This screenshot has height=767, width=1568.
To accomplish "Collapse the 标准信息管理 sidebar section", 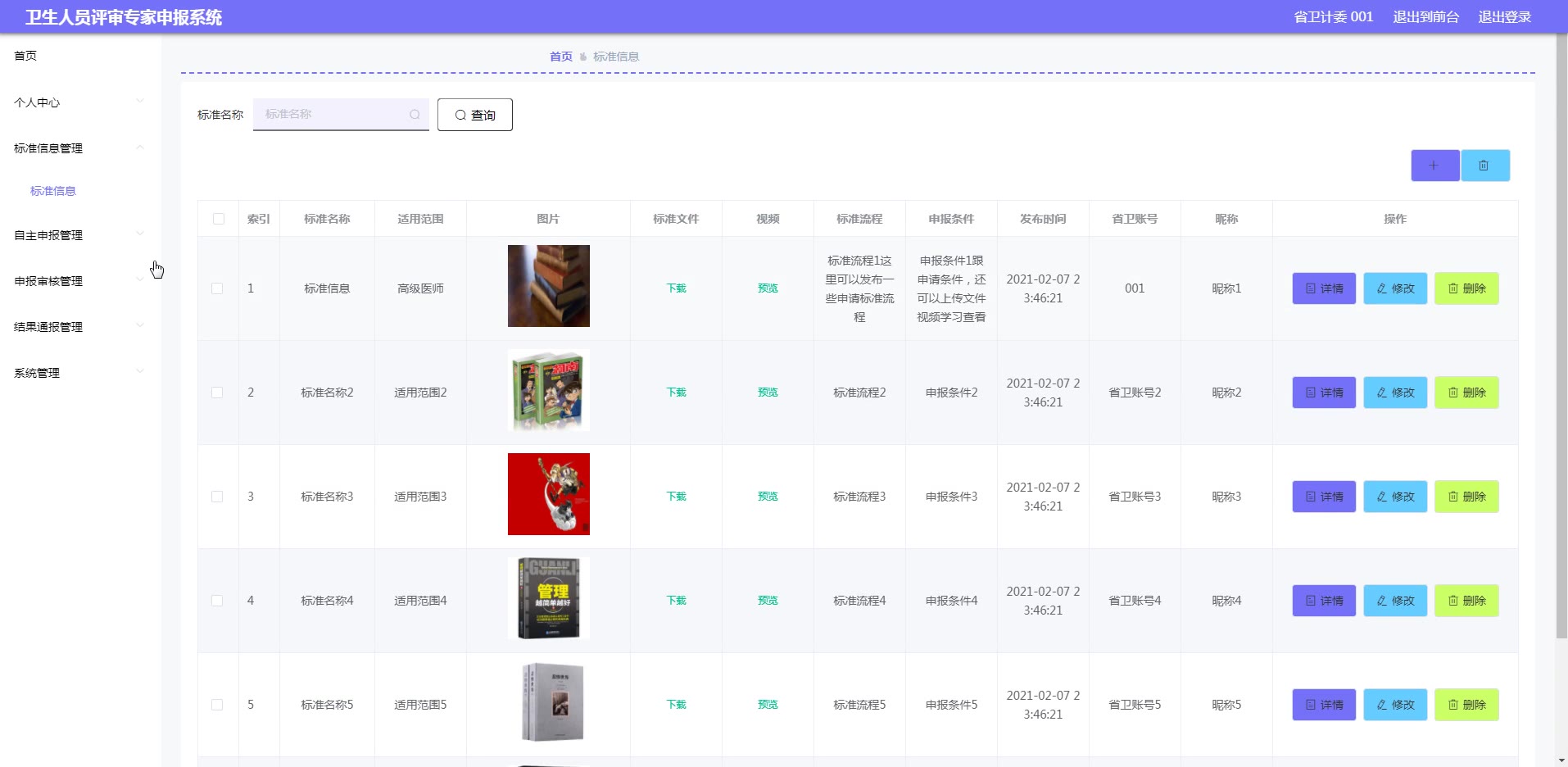I will [x=78, y=148].
